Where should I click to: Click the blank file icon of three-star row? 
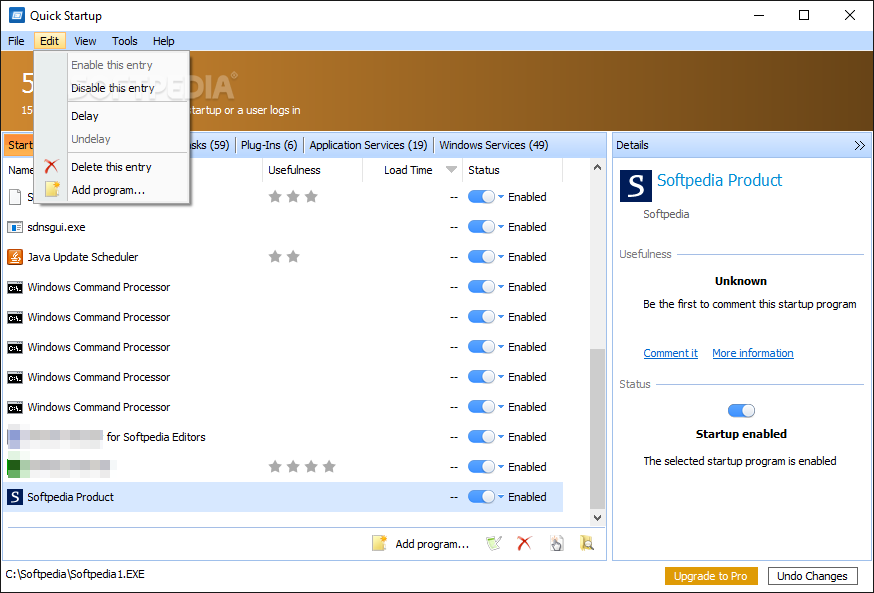point(15,197)
